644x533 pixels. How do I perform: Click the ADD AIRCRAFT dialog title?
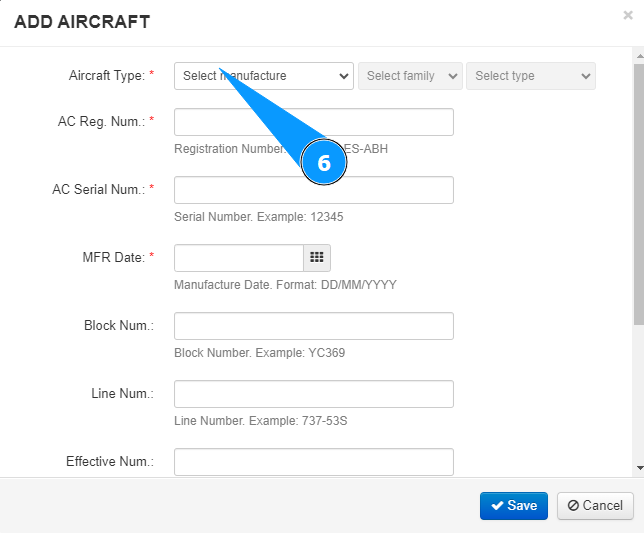82,21
